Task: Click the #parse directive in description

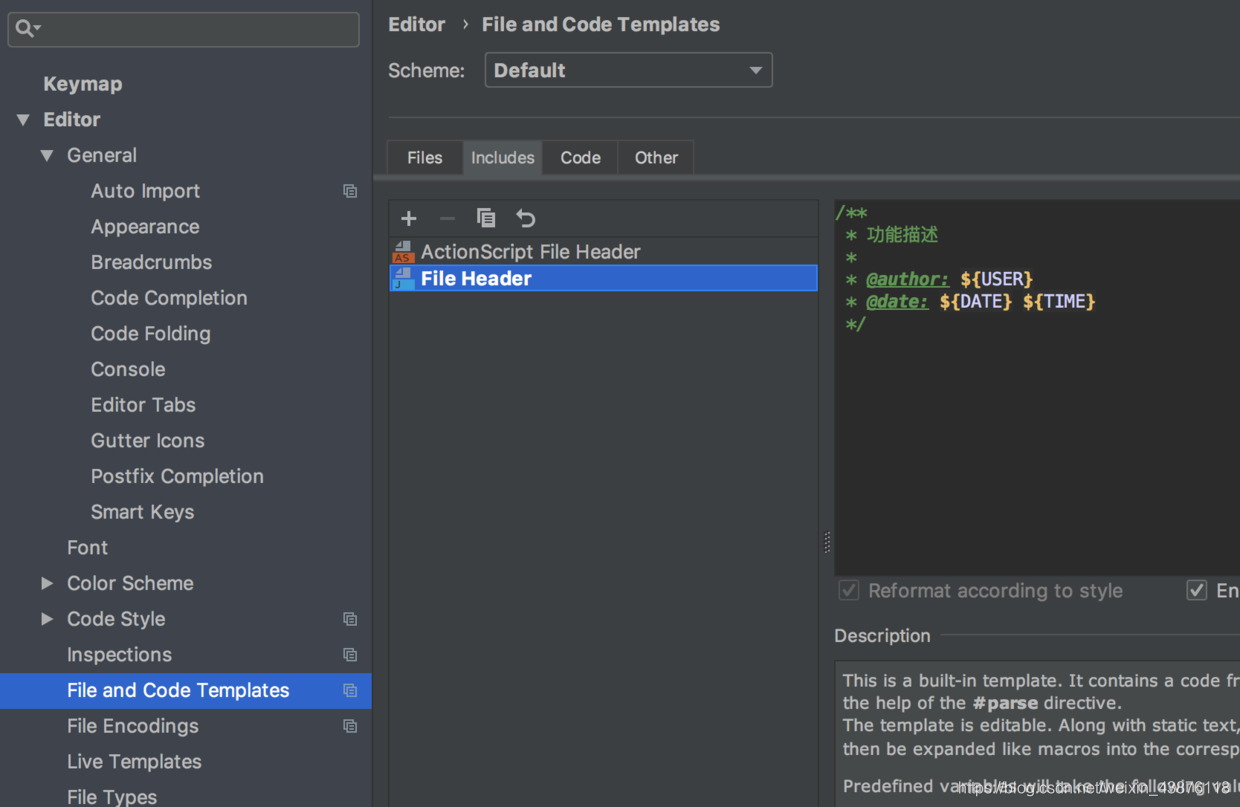Action: pyautogui.click(x=1005, y=703)
